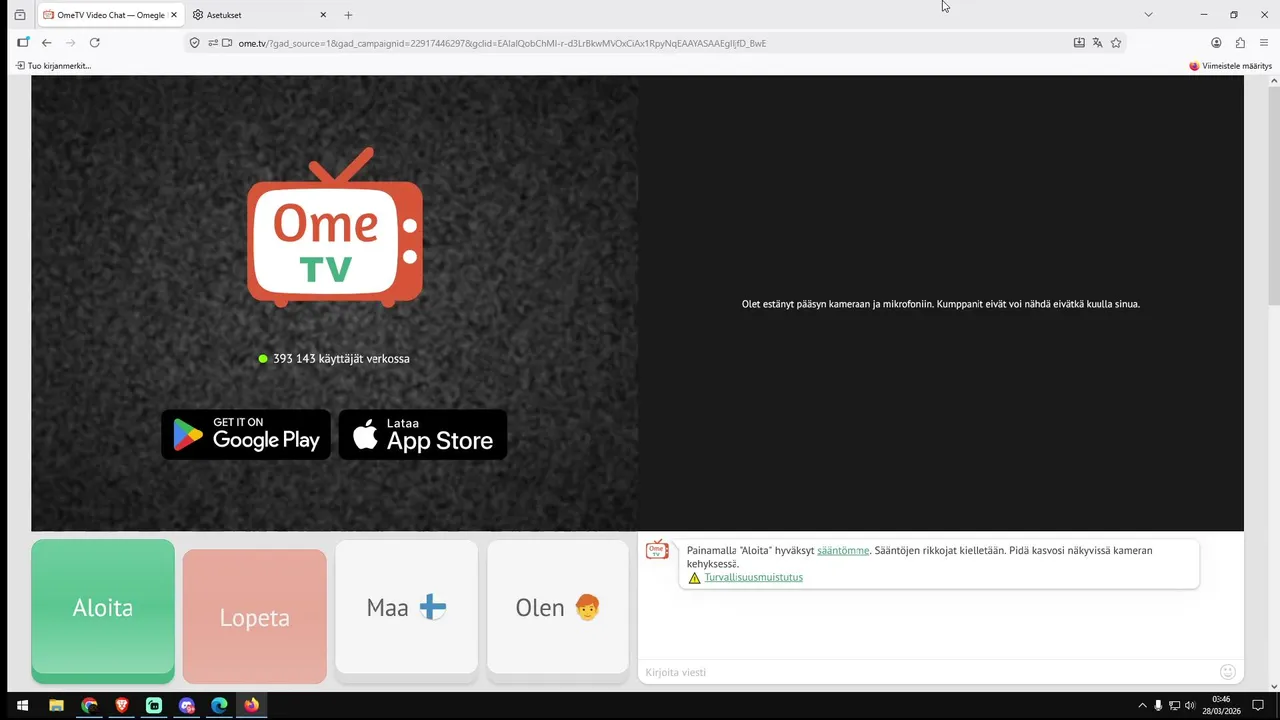Click the translate page icon
Viewport: 1280px width, 720px height.
pos(1097,43)
